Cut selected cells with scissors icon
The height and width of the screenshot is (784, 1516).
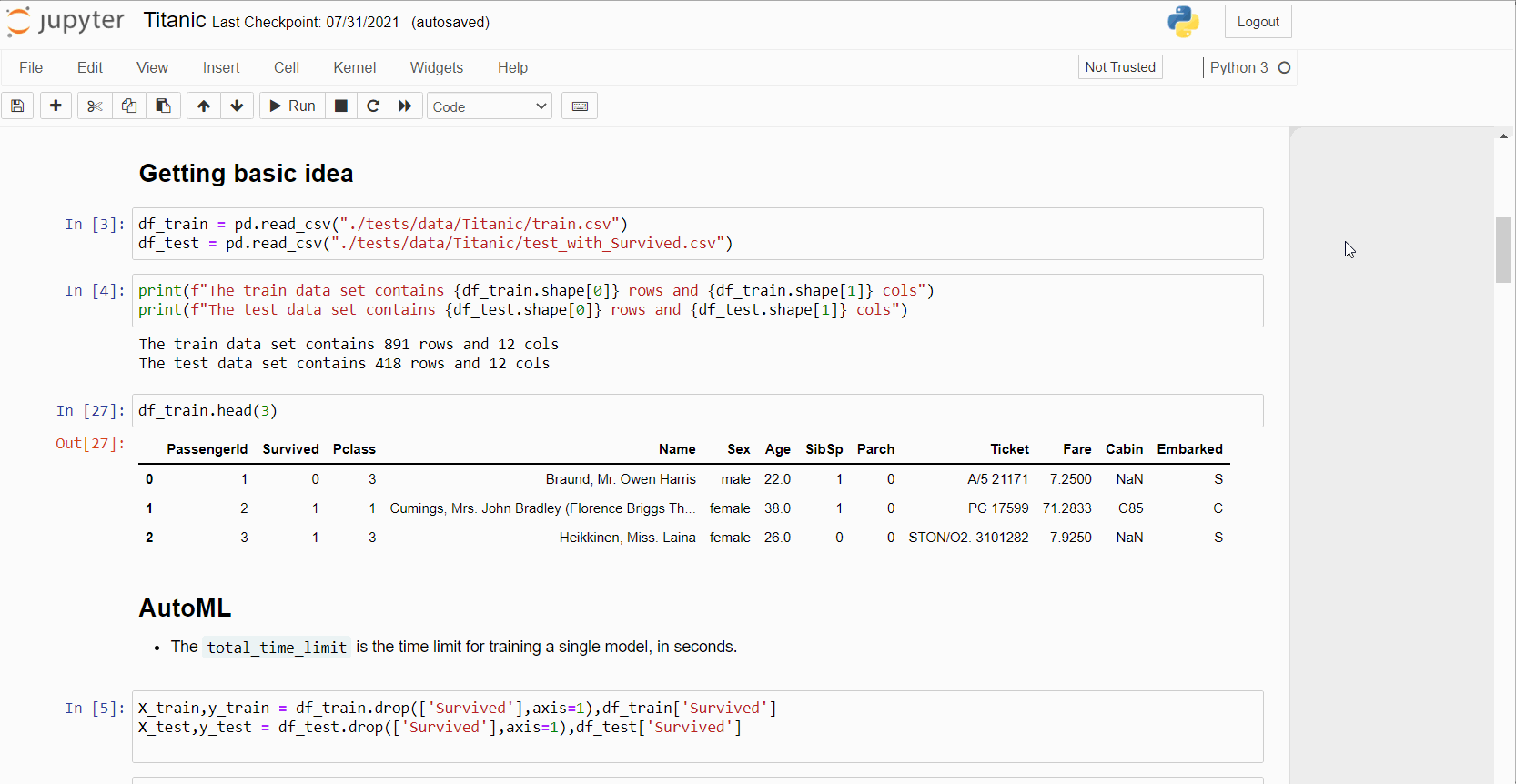click(x=95, y=106)
